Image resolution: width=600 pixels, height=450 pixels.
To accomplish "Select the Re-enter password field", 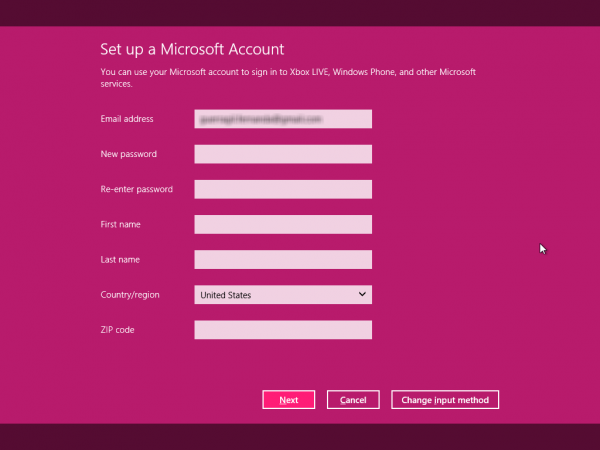I will (283, 189).
